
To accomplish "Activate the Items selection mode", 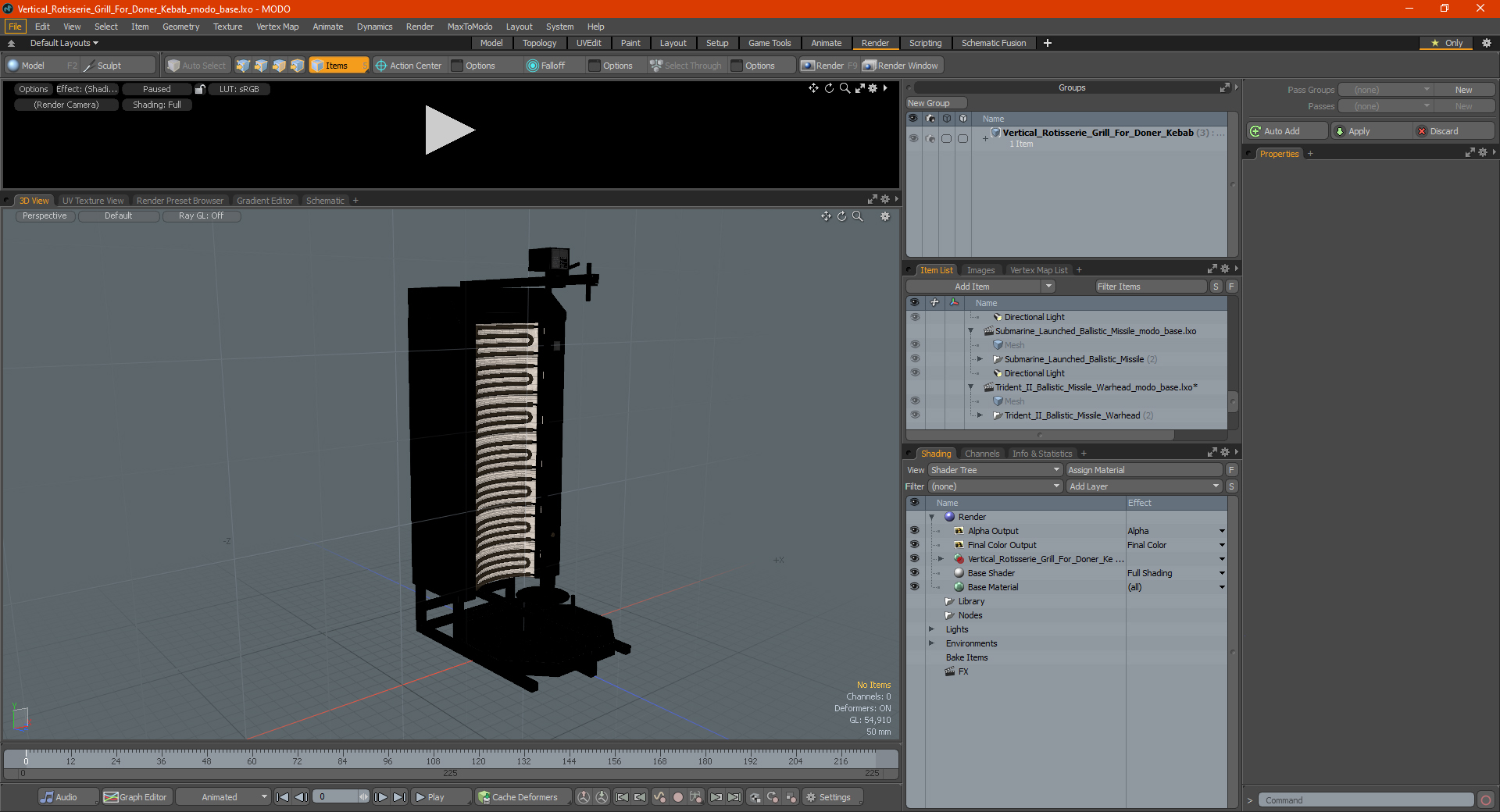I will [x=338, y=66].
